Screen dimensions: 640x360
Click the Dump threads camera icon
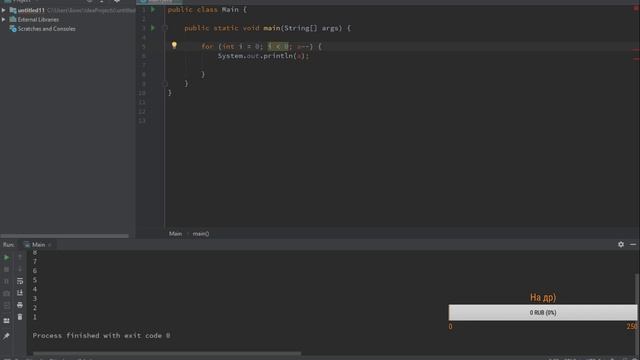point(7,293)
